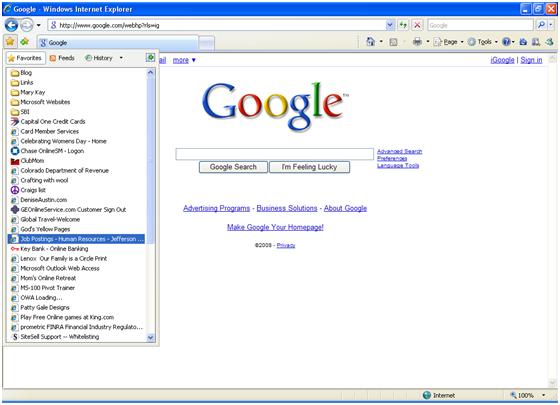Open the search provider options dropdown

click(551, 25)
